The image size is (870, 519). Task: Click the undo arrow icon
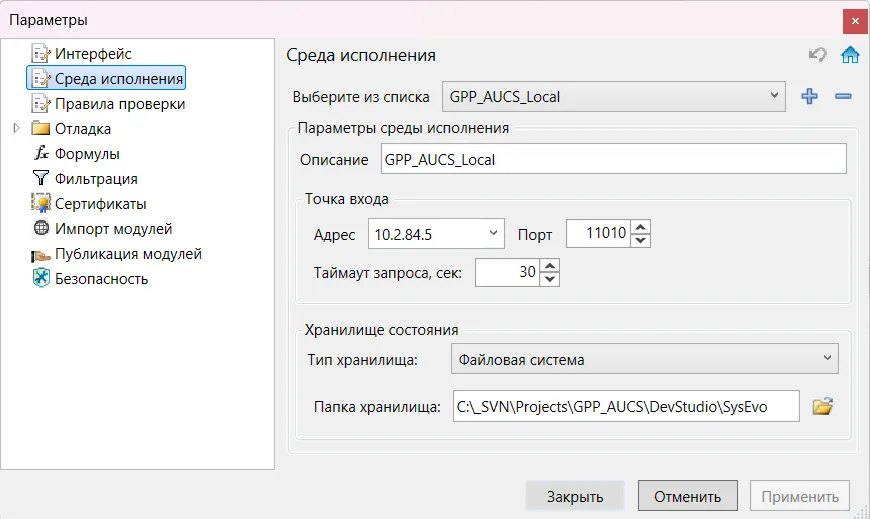[817, 54]
